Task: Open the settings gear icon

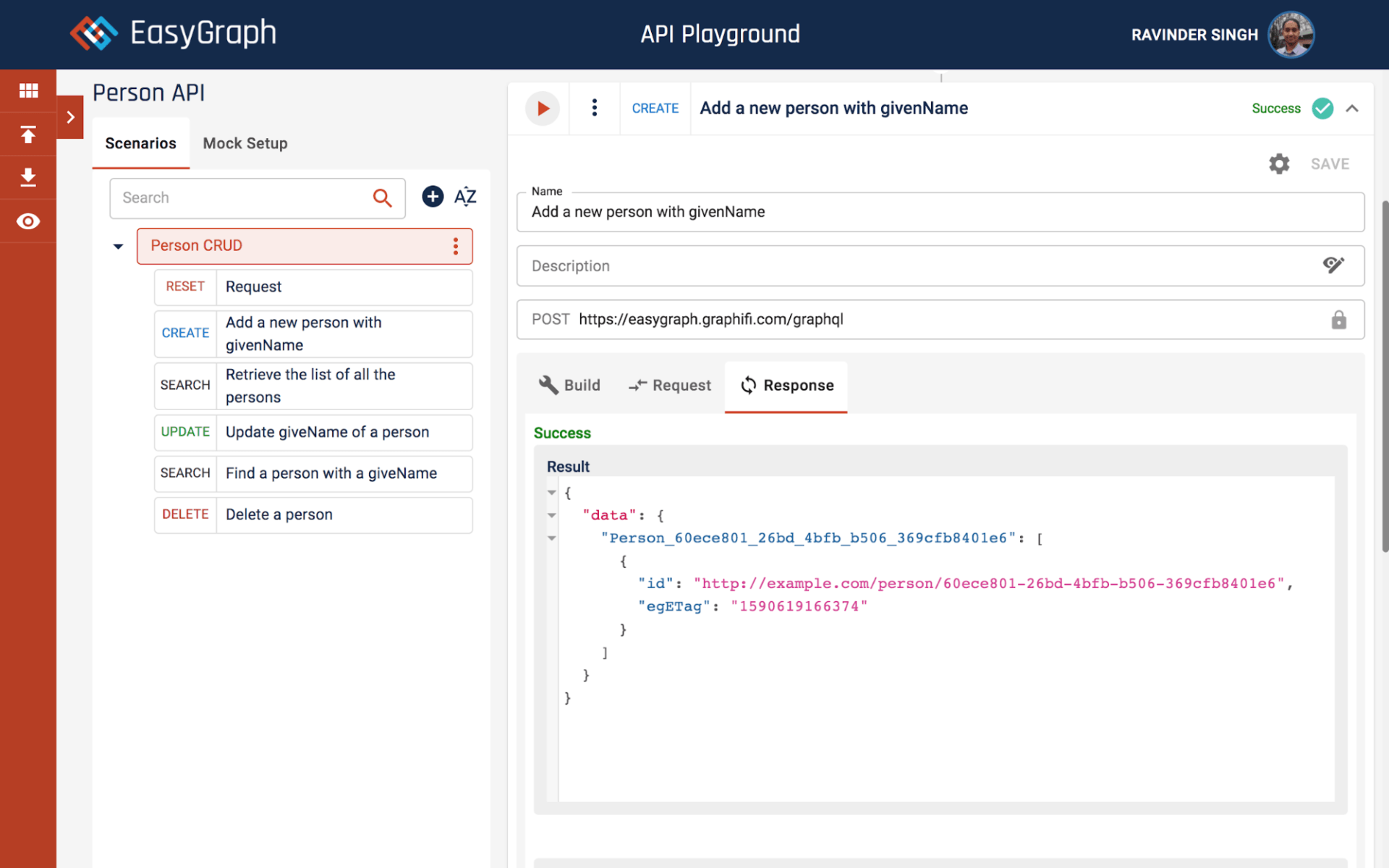Action: coord(1279,164)
